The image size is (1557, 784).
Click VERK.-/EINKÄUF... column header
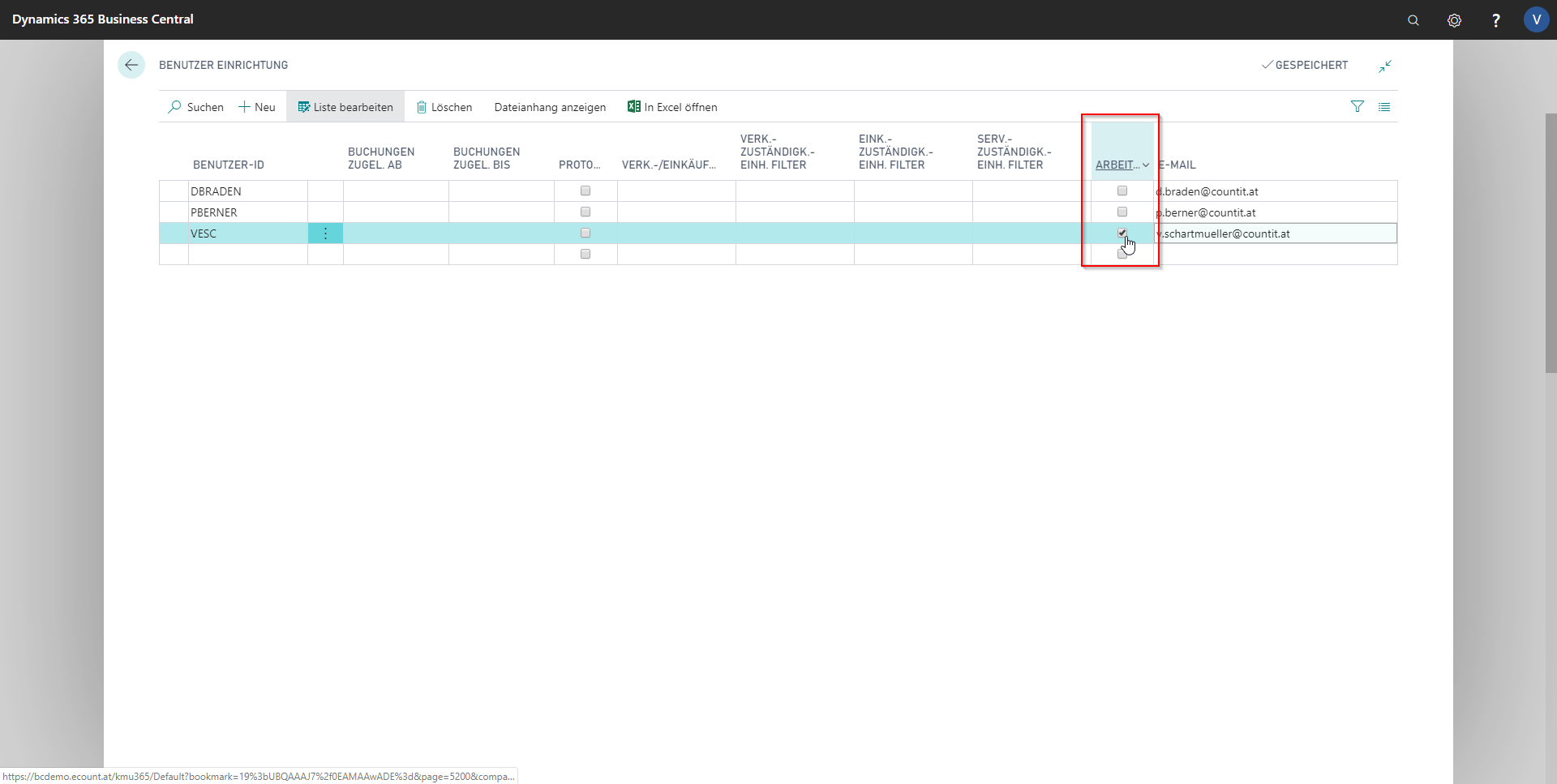(x=669, y=165)
